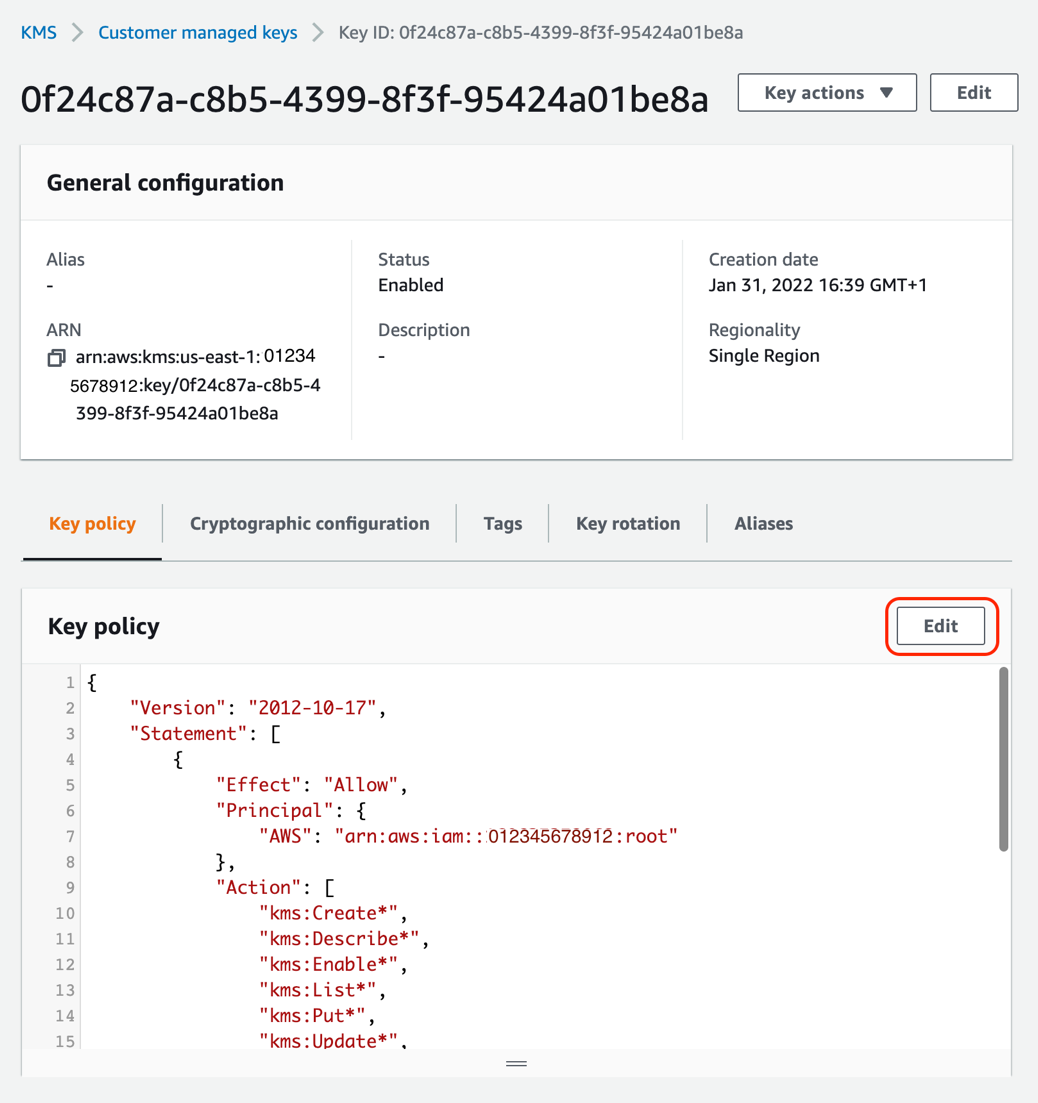Click the Single Region regionality value
Image resolution: width=1038 pixels, height=1103 pixels.
764,356
